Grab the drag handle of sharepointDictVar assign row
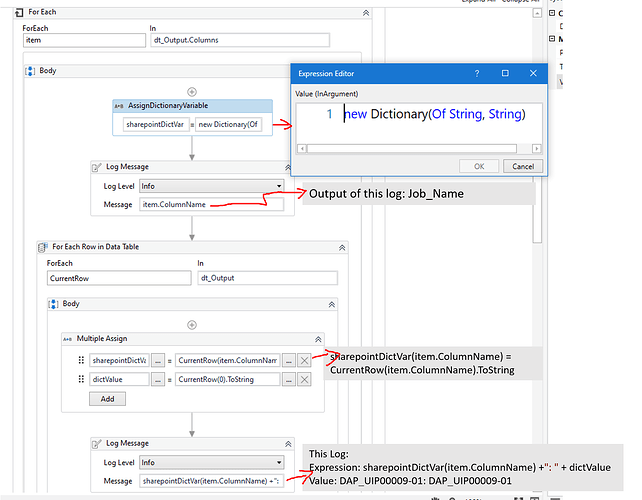 pyautogui.click(x=81, y=360)
